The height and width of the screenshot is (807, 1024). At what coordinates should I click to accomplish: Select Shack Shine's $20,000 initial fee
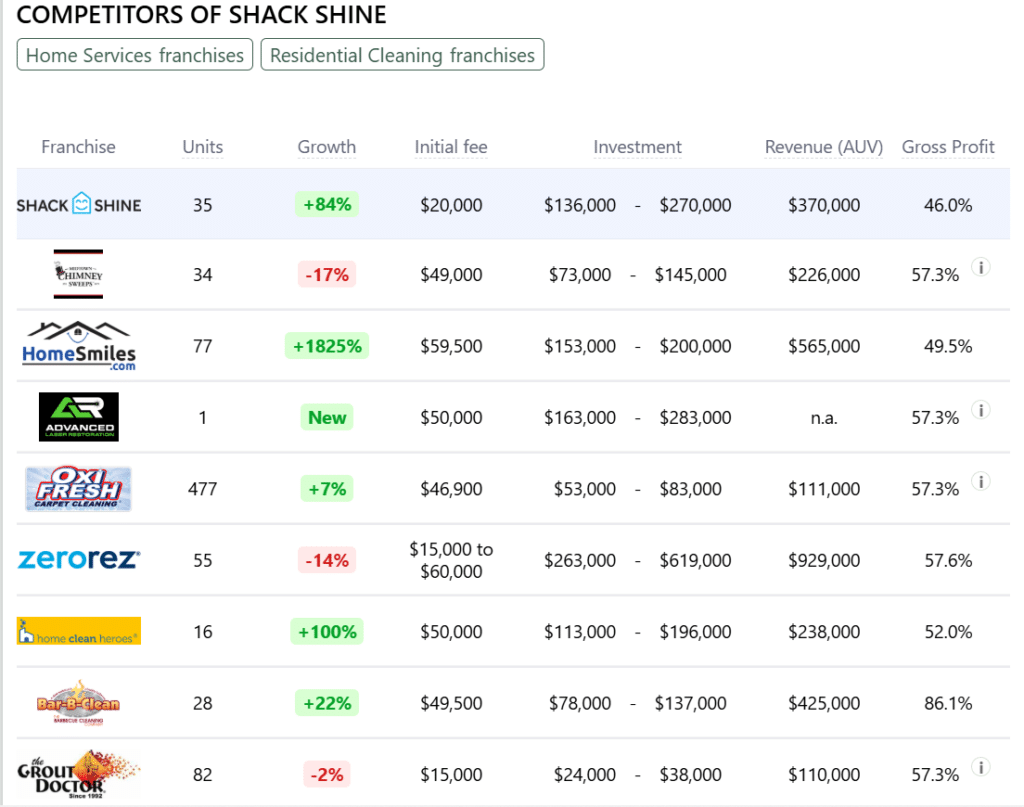click(x=451, y=205)
